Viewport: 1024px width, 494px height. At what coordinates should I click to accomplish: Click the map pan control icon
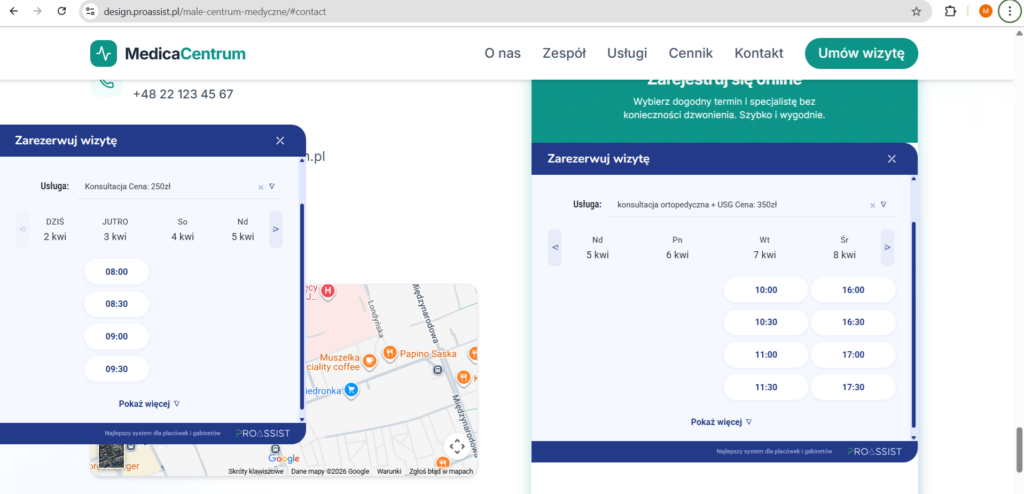coord(456,446)
